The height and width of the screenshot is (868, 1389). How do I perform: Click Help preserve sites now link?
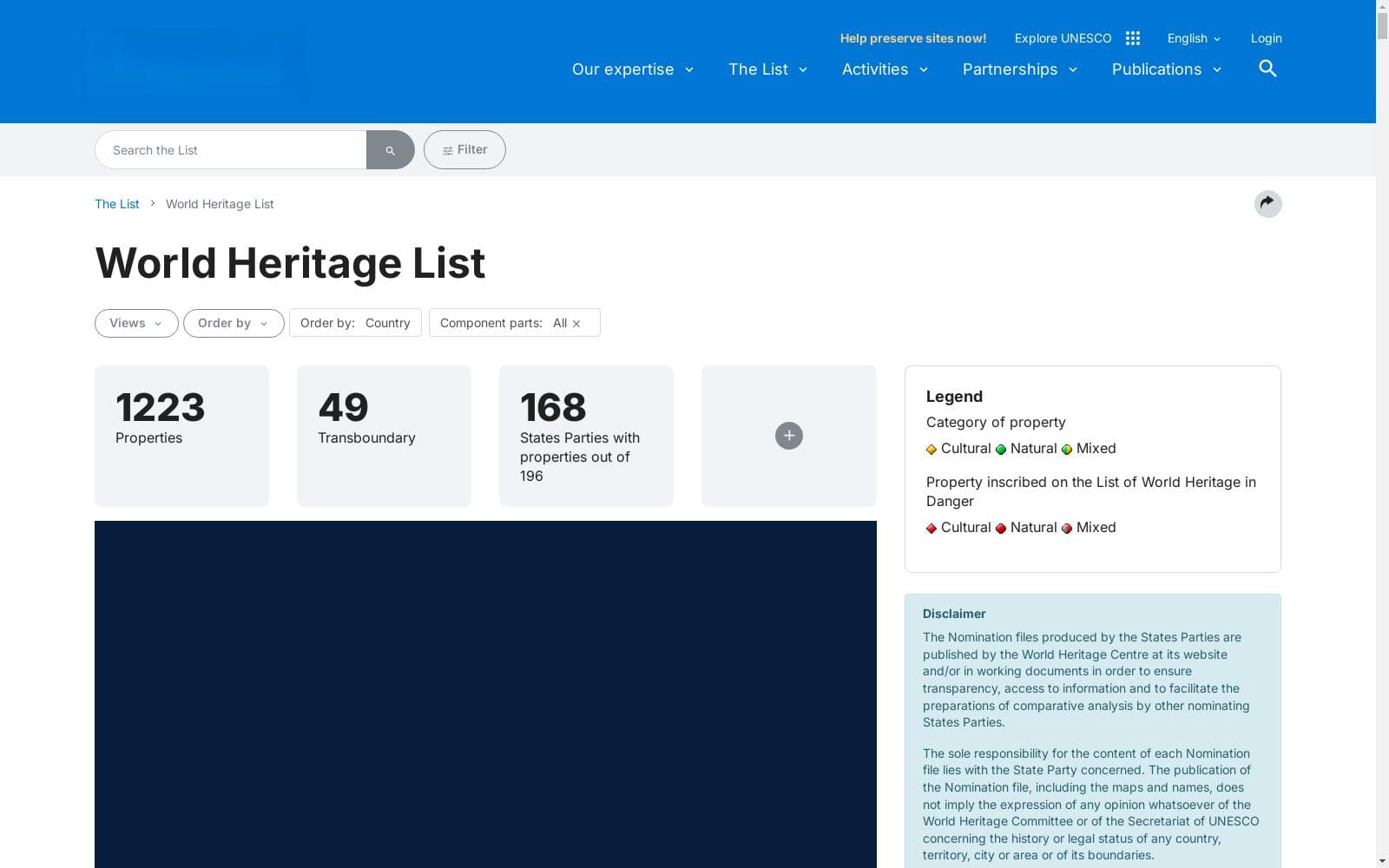[913, 38]
